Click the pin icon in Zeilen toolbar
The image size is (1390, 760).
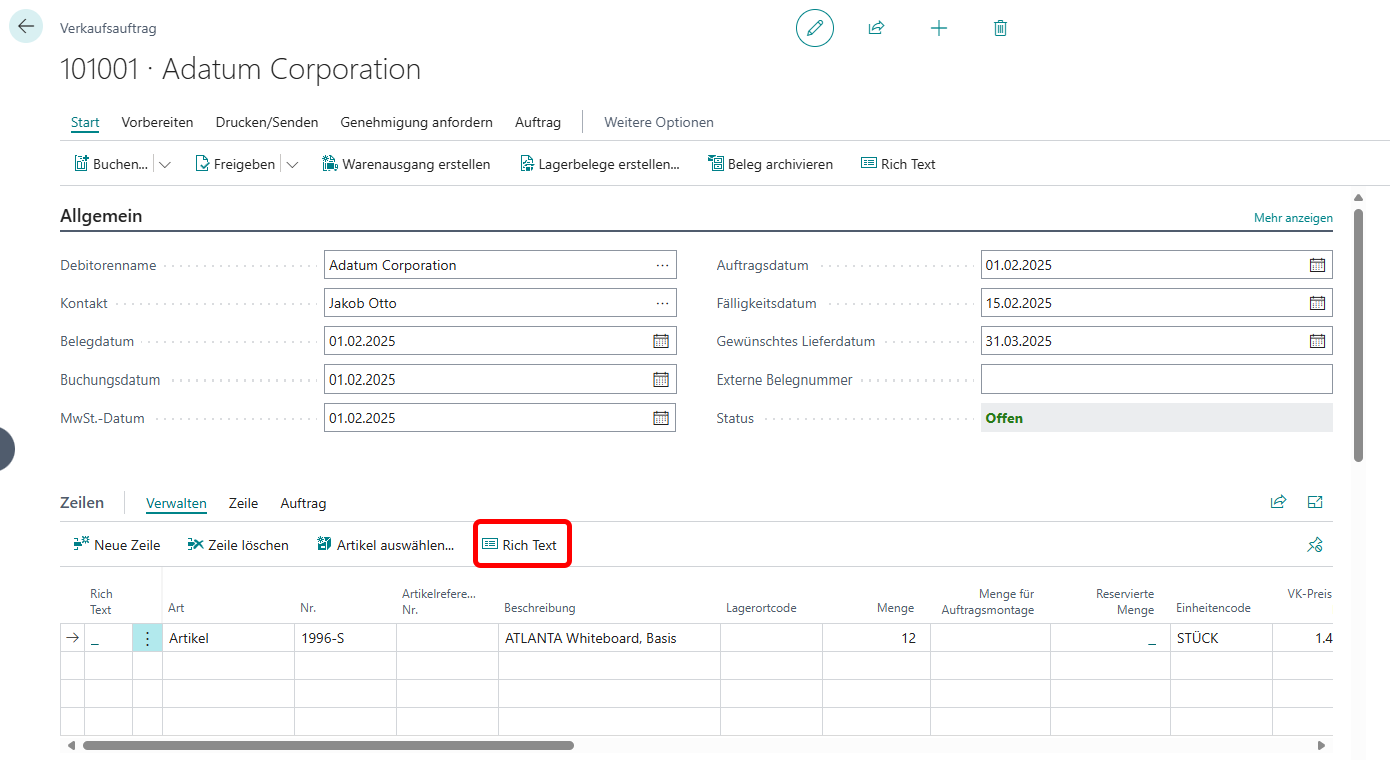pos(1315,545)
